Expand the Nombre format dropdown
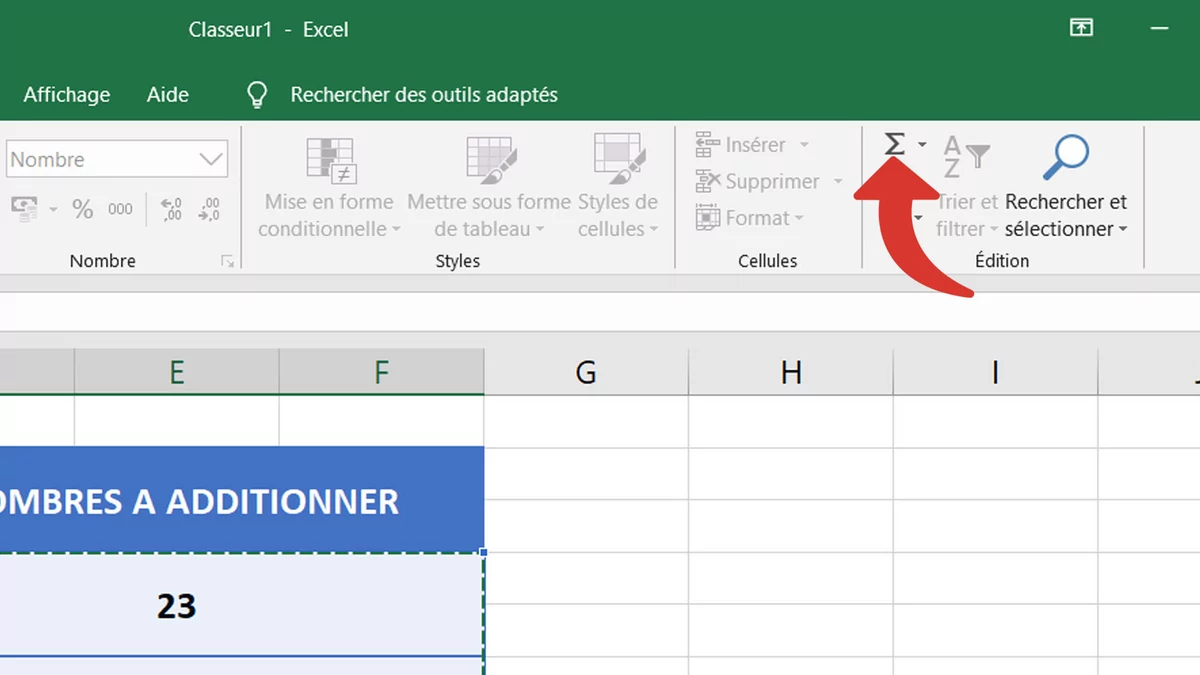The image size is (1200, 675). tap(211, 160)
